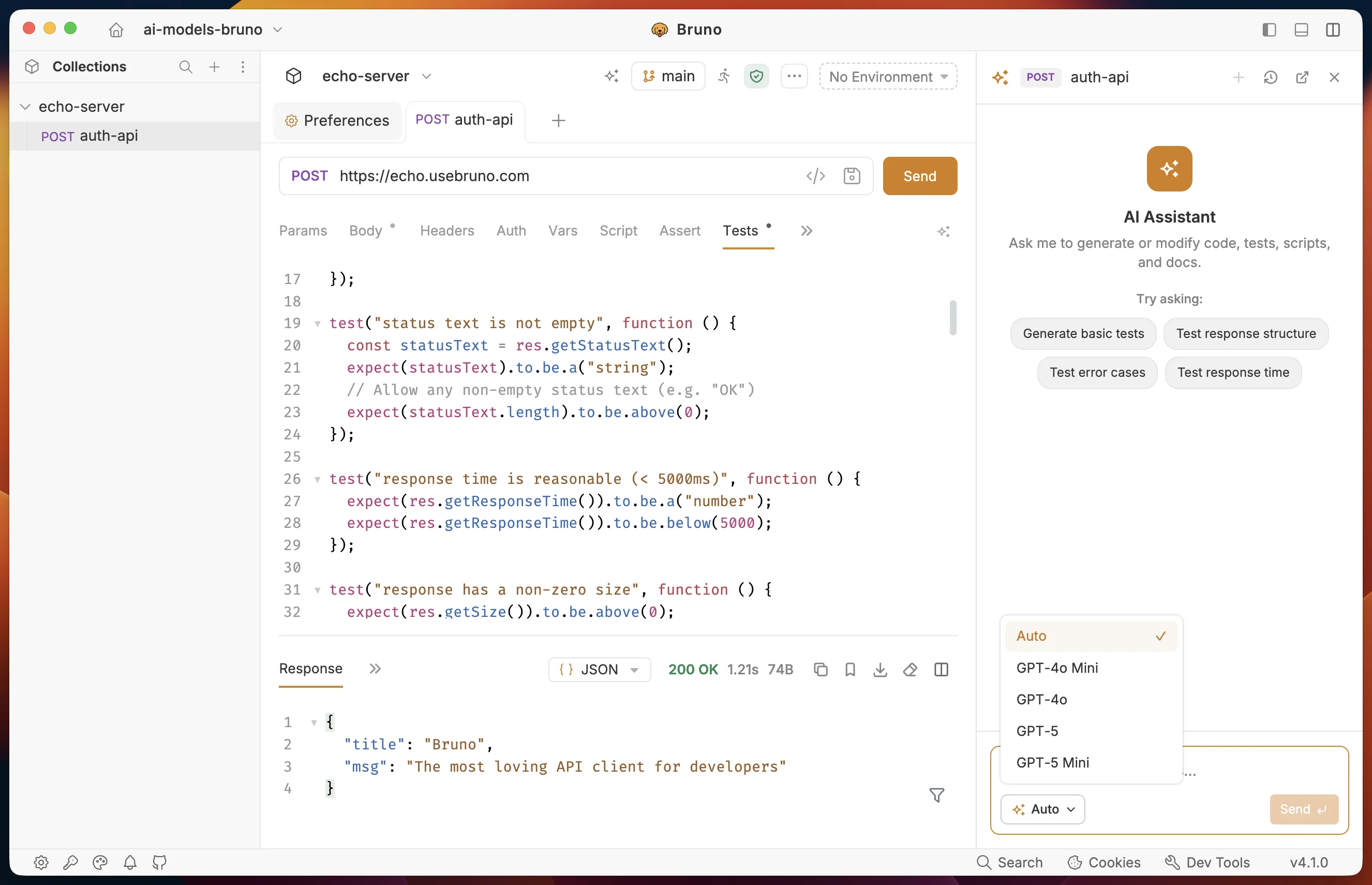Open the notifications bell in status bar
1372x885 pixels.
pyautogui.click(x=130, y=863)
